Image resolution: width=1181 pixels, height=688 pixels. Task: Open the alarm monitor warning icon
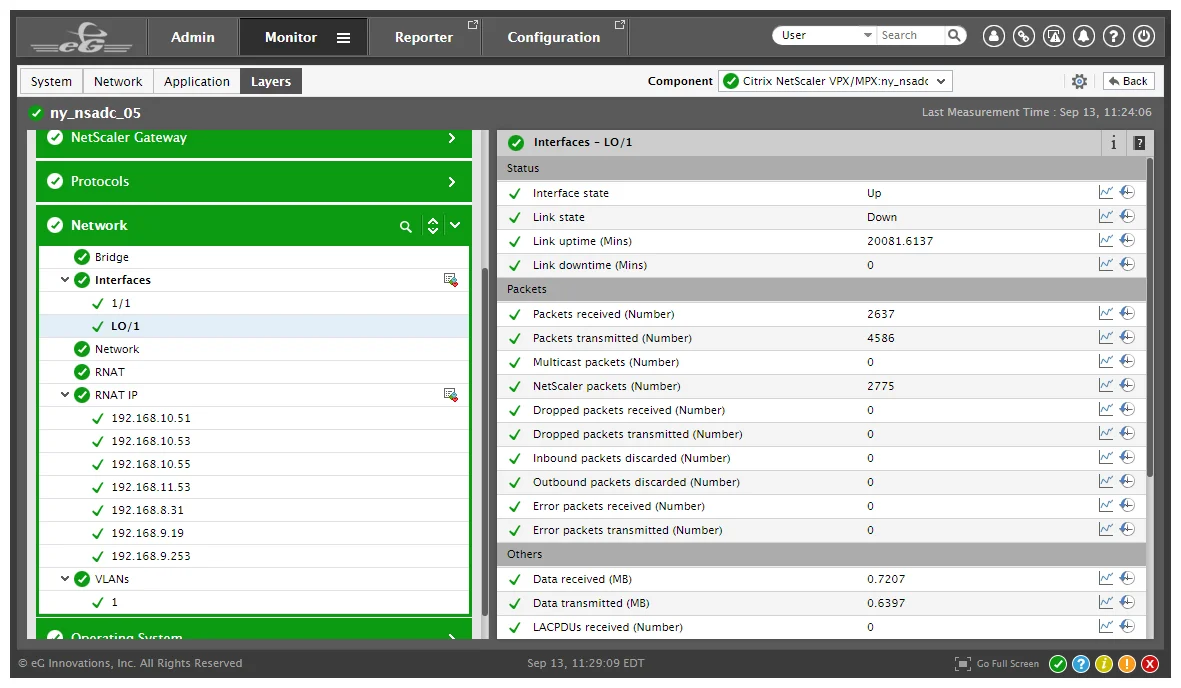[1054, 35]
